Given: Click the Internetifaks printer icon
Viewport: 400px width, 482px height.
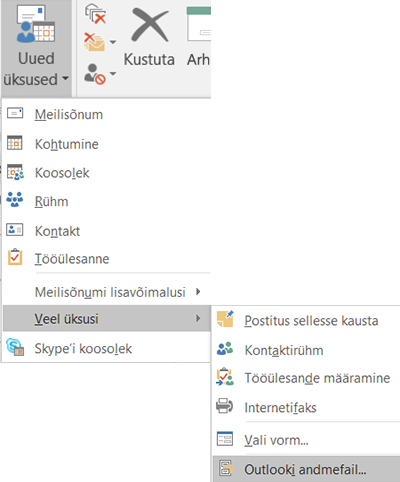Looking at the screenshot, I should [225, 406].
